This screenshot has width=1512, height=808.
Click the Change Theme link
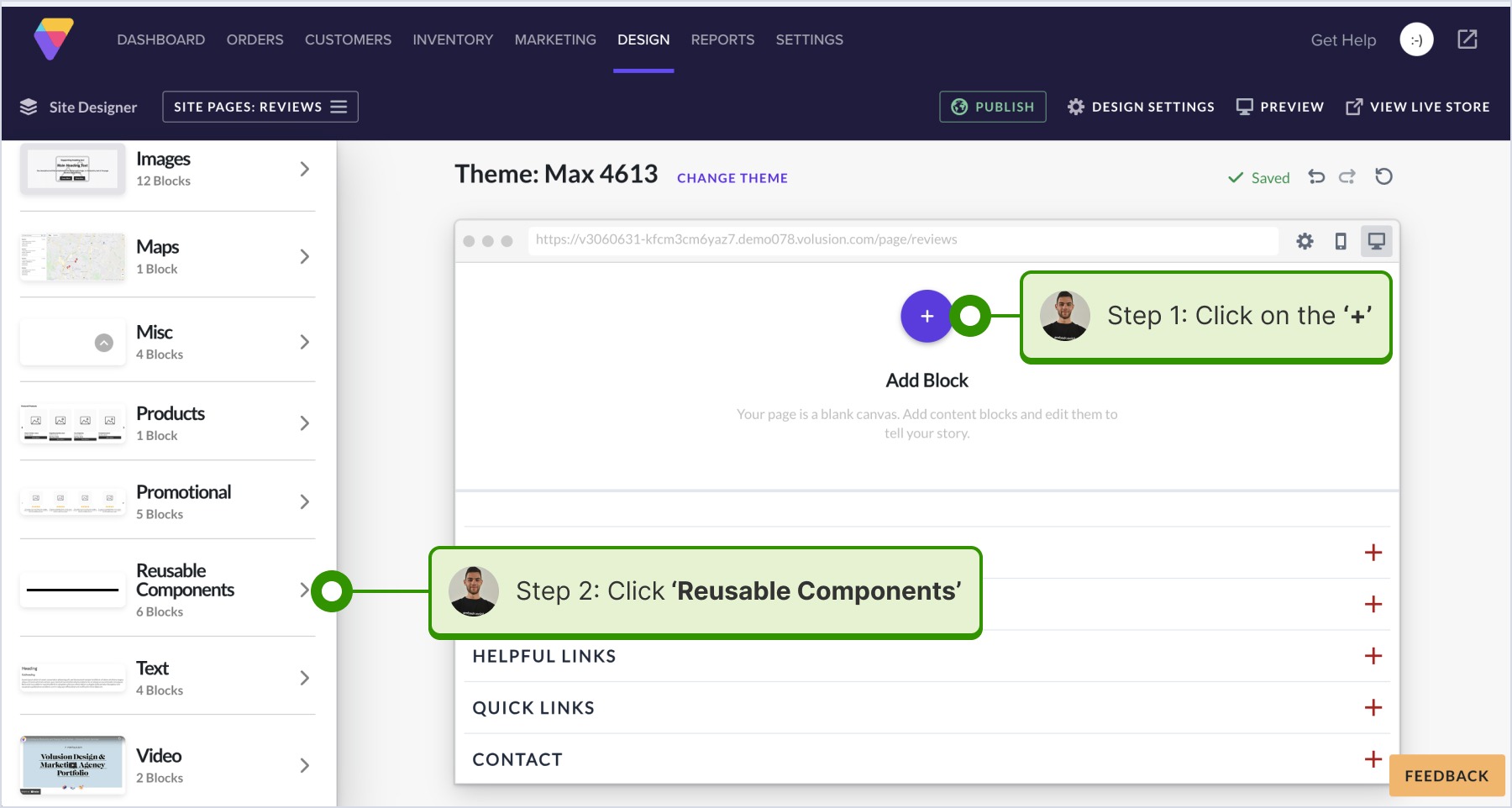pyautogui.click(x=732, y=178)
